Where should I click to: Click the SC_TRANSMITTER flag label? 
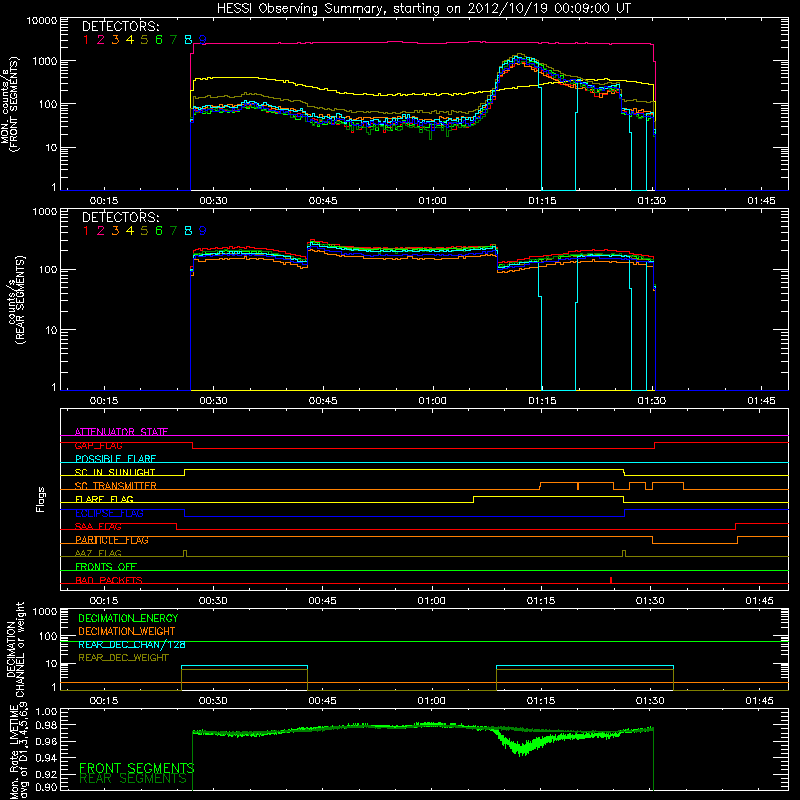point(116,486)
